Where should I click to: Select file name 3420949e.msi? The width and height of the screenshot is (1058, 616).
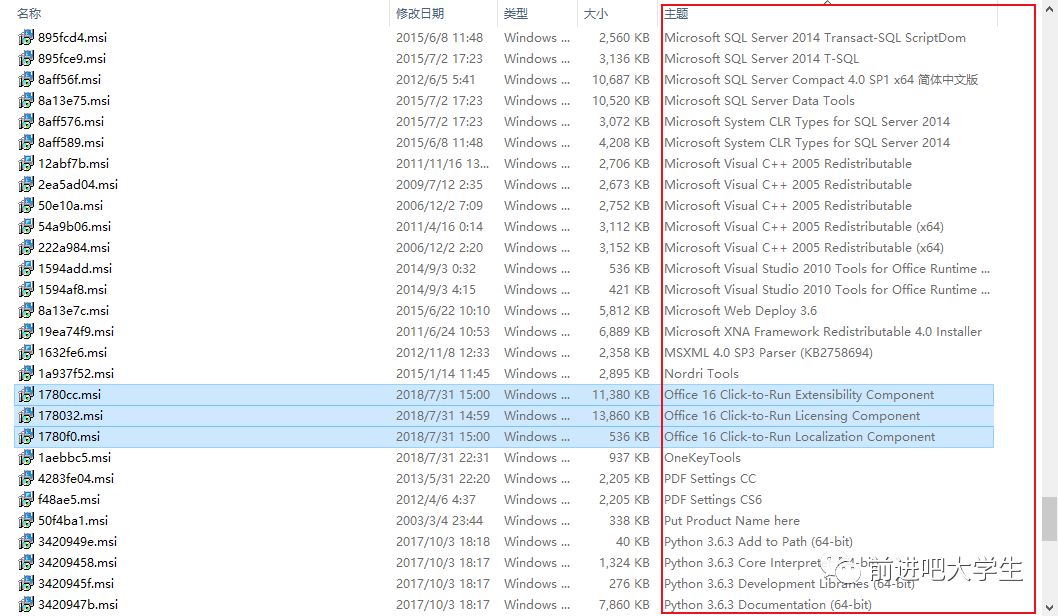point(78,541)
